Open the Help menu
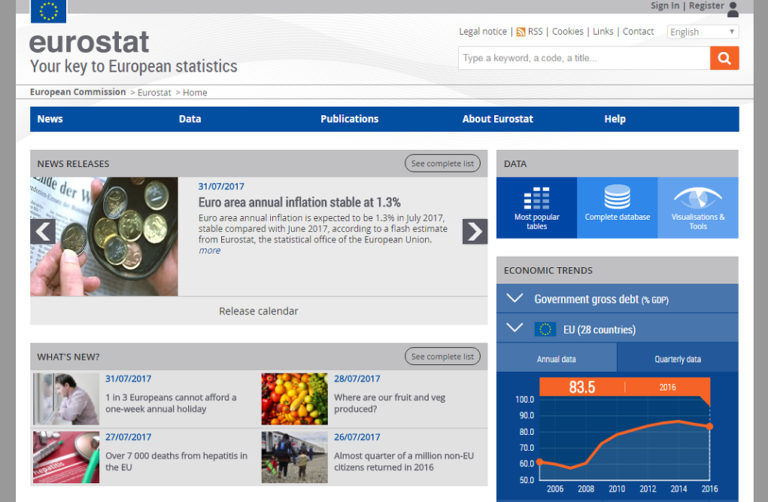 615,119
